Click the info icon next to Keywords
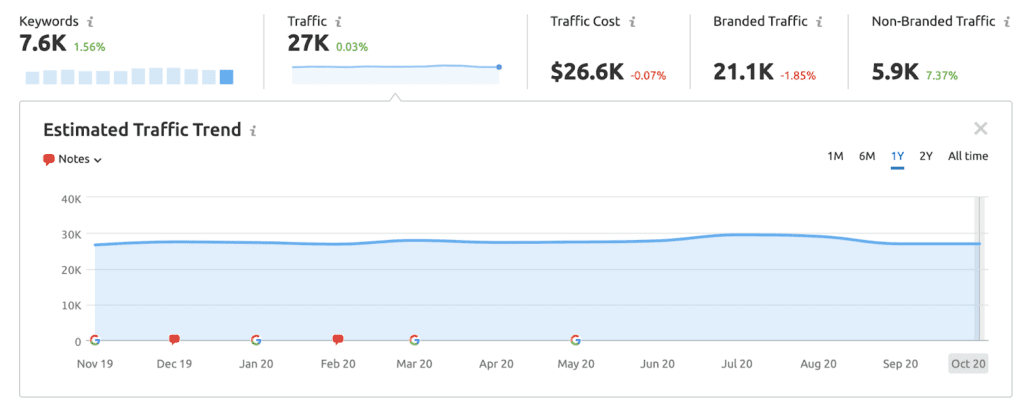Screen dimensions: 1024x409 tap(90, 22)
